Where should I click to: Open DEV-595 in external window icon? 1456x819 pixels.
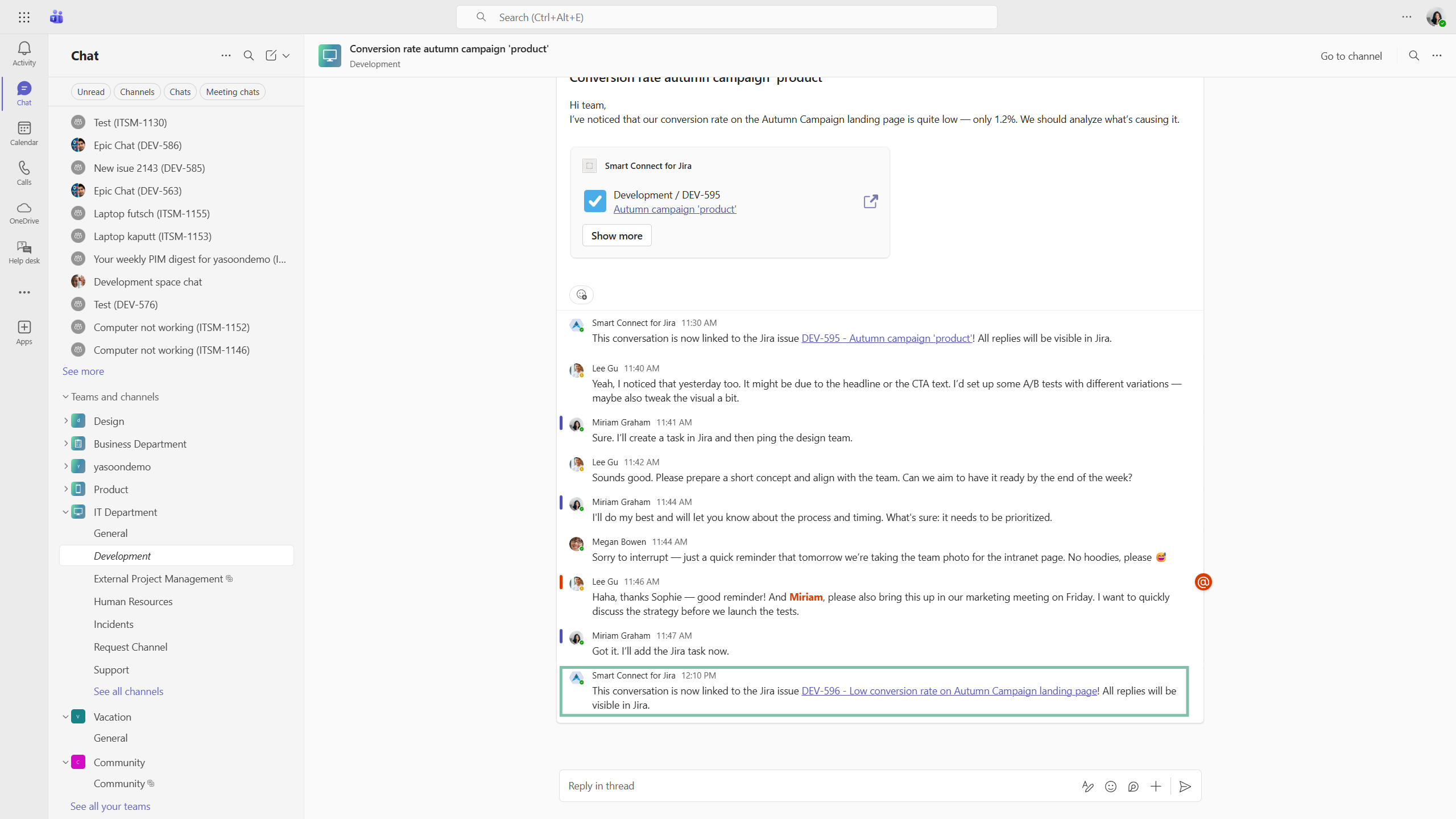870,201
